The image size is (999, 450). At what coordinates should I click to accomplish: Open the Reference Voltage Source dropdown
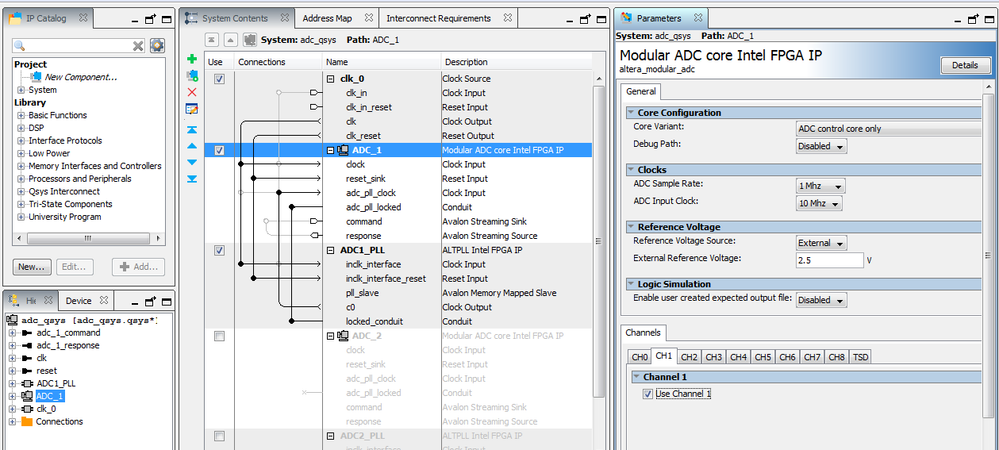tap(821, 243)
